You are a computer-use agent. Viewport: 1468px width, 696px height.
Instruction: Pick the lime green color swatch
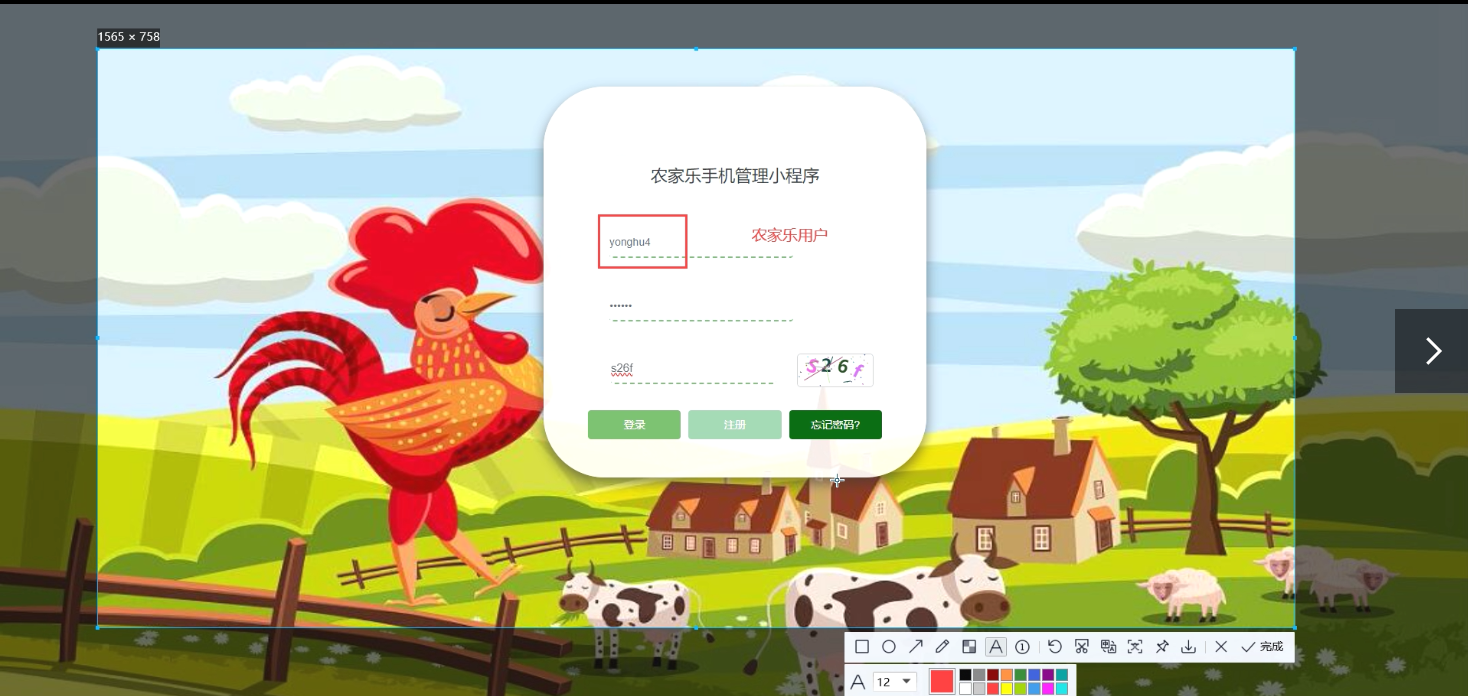click(x=1020, y=688)
